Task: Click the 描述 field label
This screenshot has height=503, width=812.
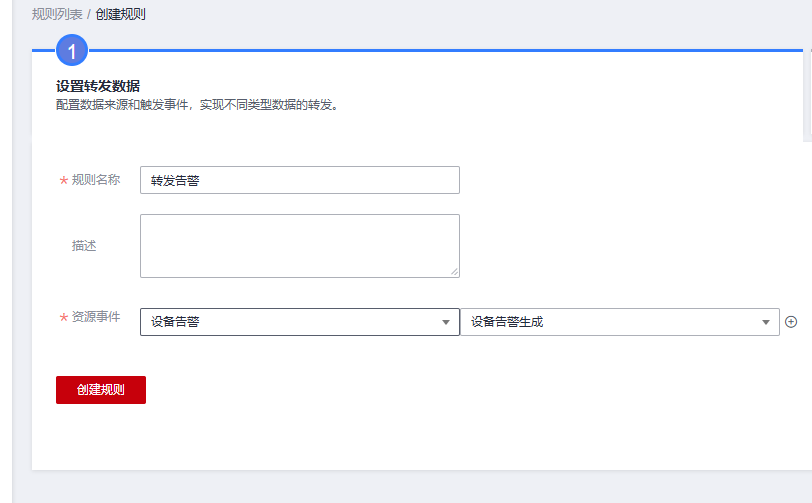Action: pyautogui.click(x=84, y=246)
